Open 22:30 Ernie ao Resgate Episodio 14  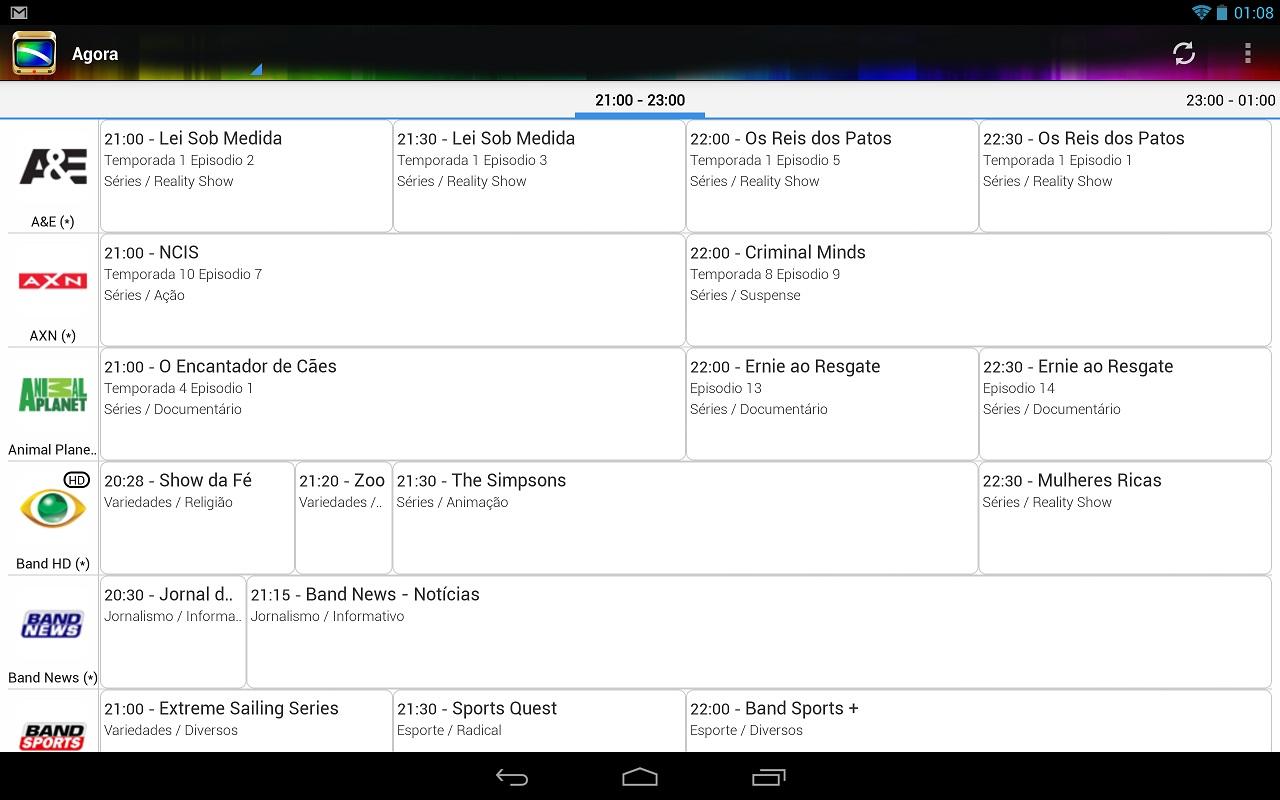point(1125,404)
